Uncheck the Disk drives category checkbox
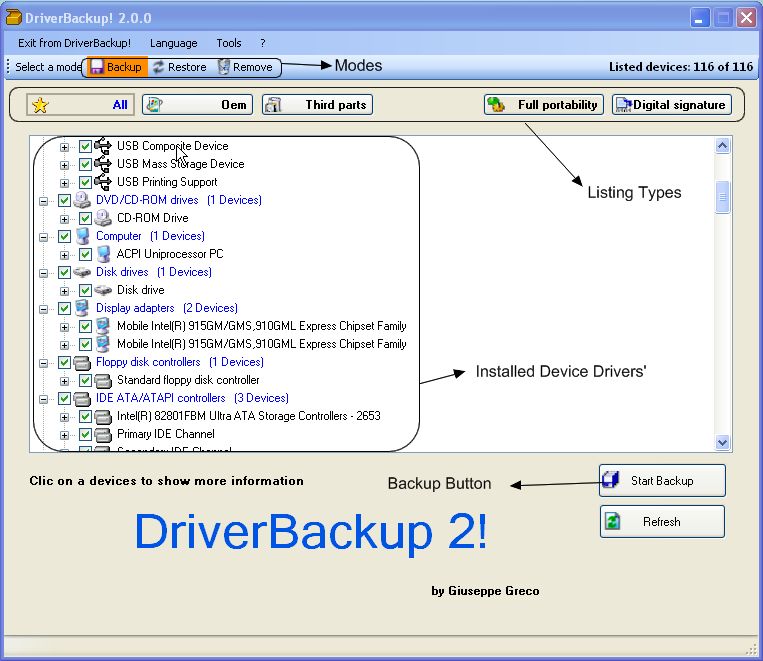763x661 pixels. click(x=64, y=272)
